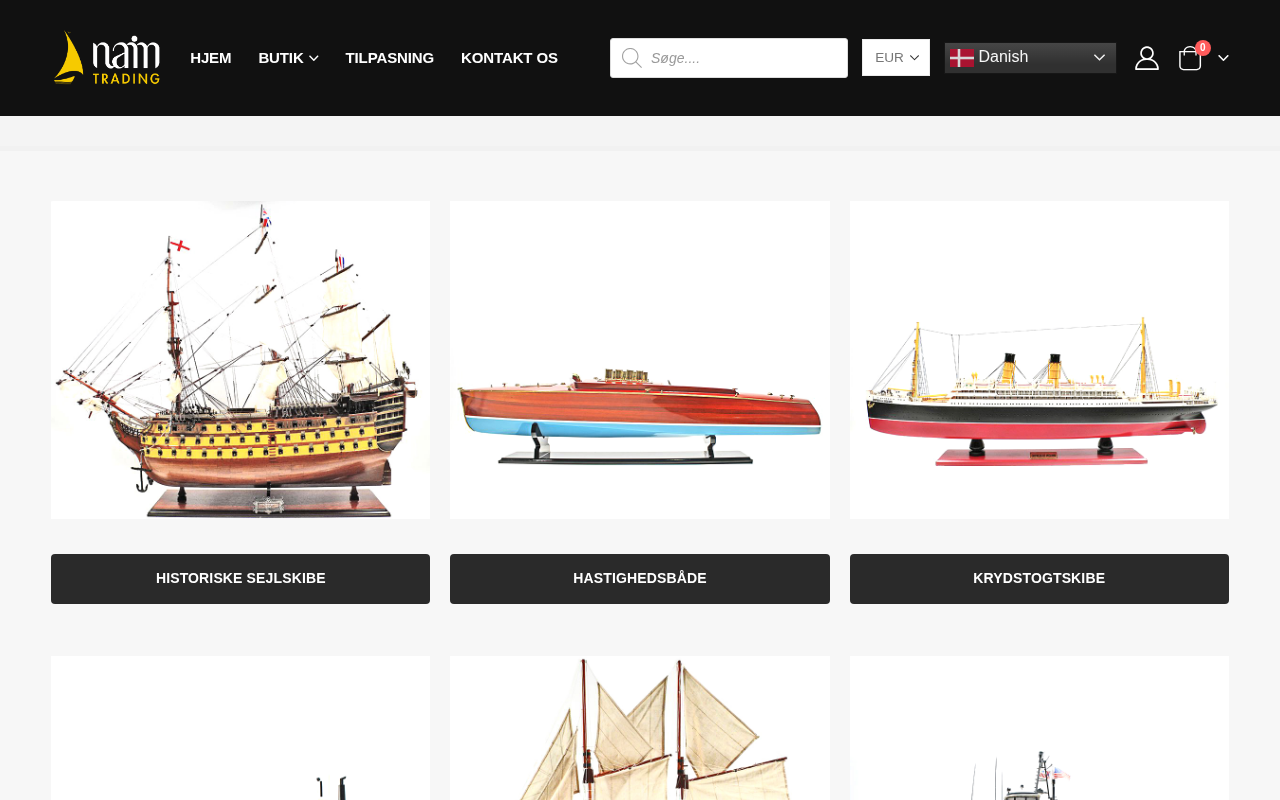
Task: Open the user account icon
Action: tap(1147, 58)
